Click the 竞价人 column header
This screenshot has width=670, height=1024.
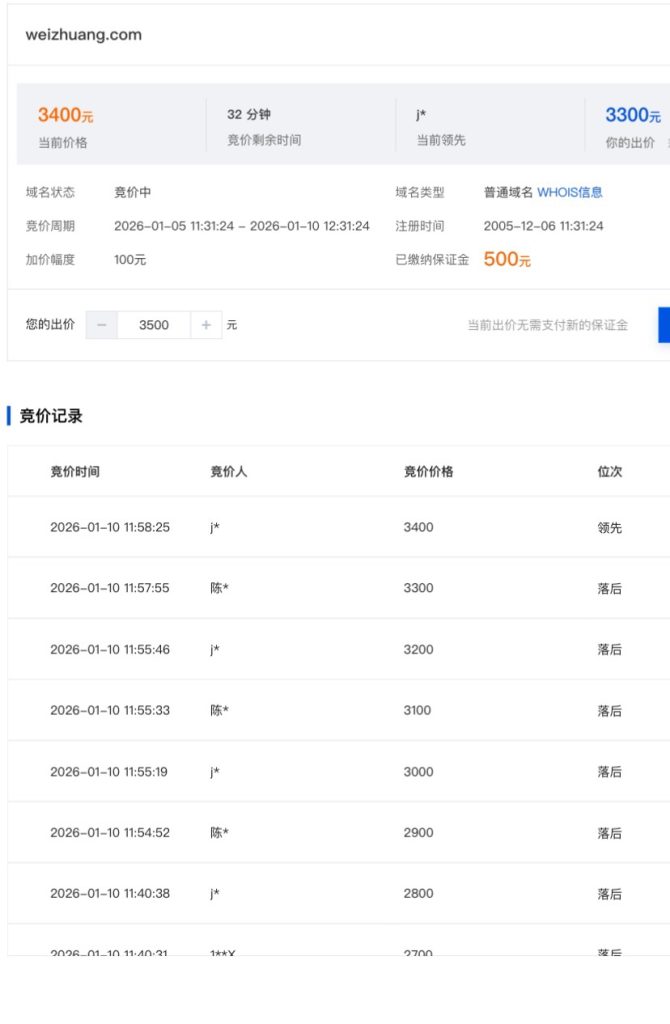point(228,471)
